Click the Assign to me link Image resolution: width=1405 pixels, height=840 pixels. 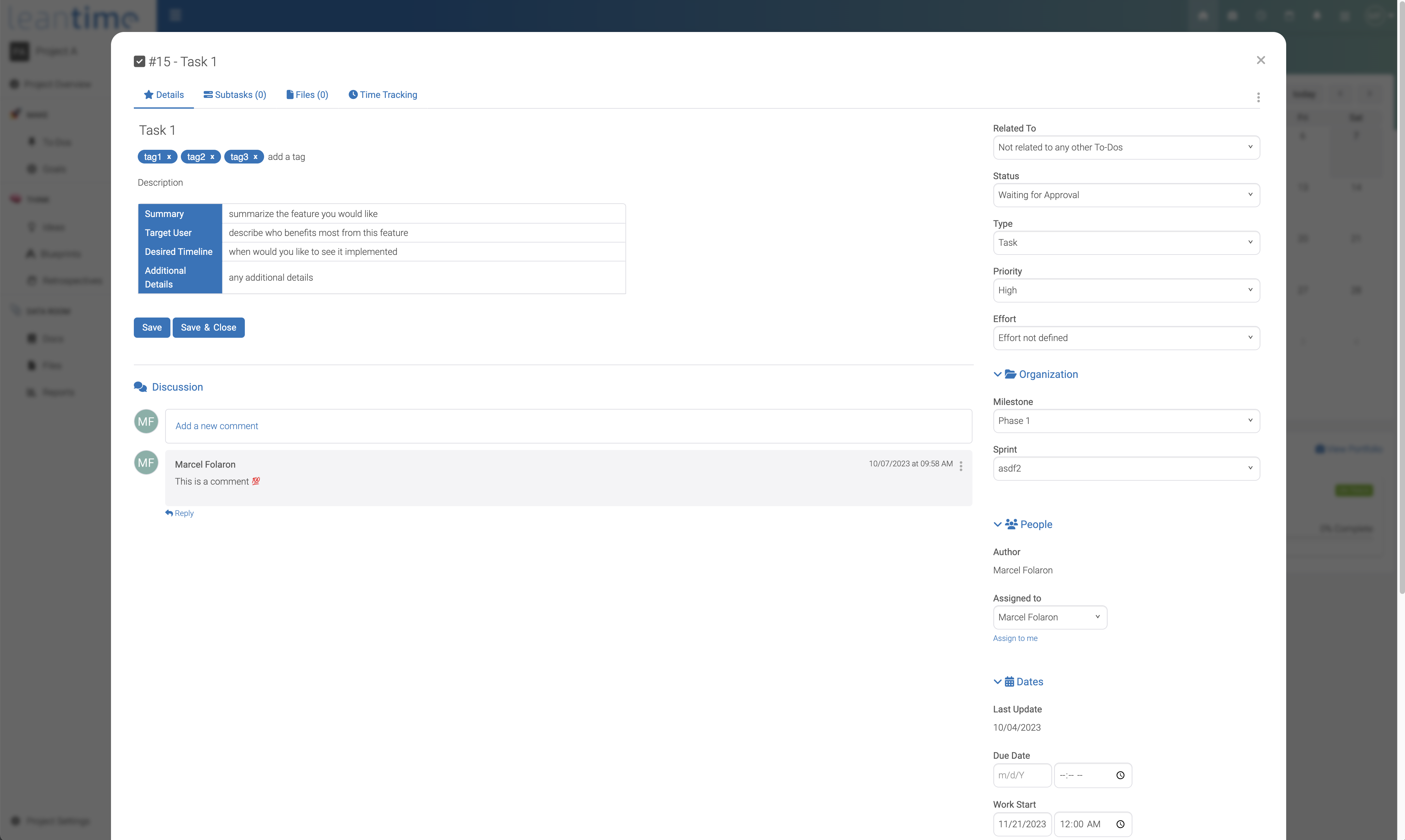point(1015,639)
